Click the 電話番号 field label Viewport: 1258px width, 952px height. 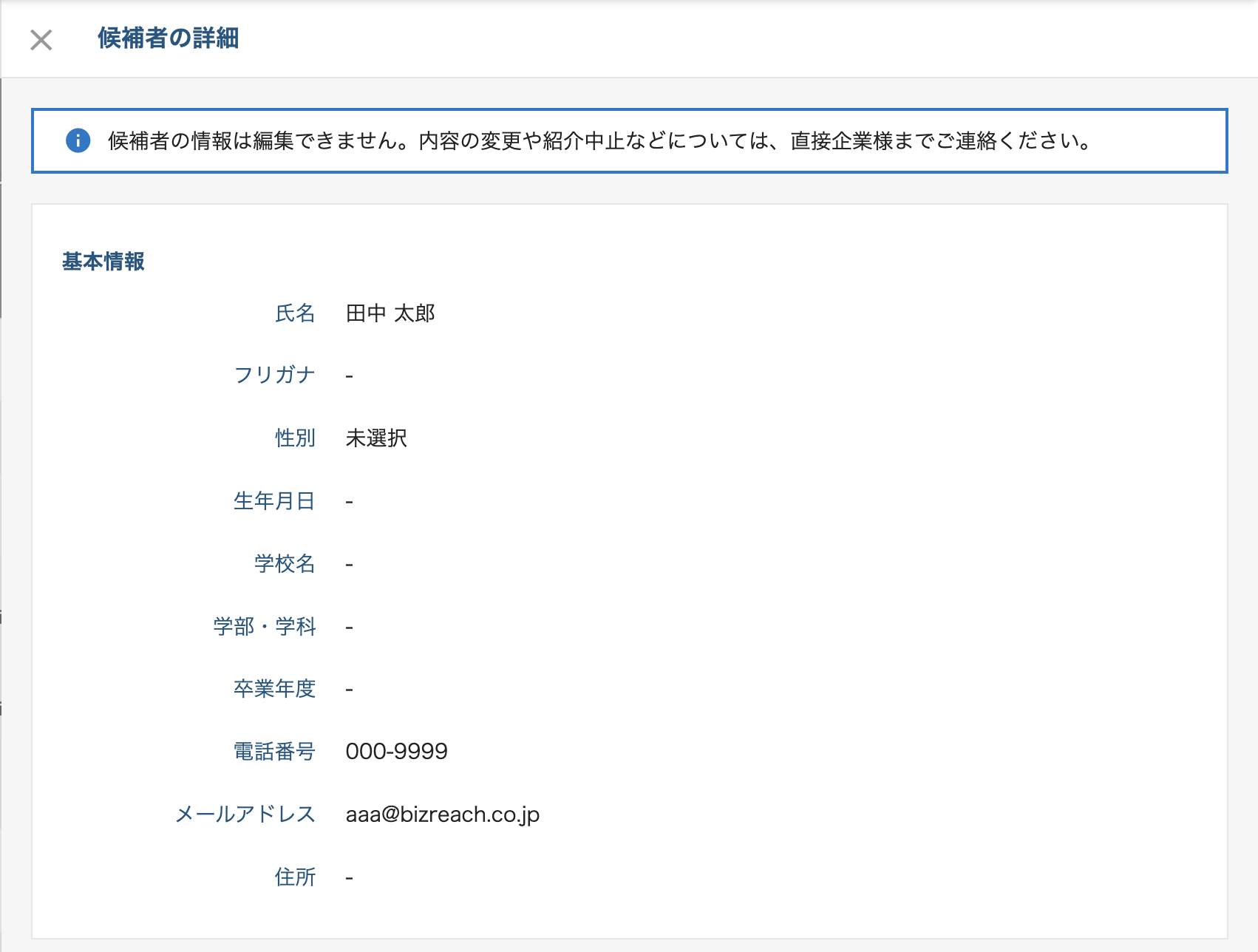(x=274, y=752)
